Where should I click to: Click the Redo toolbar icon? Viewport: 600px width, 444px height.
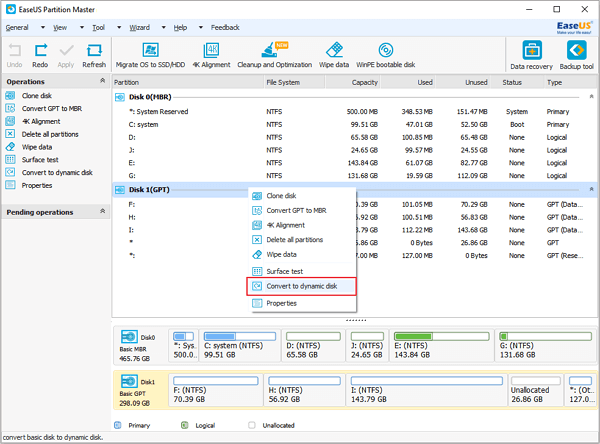[41, 50]
